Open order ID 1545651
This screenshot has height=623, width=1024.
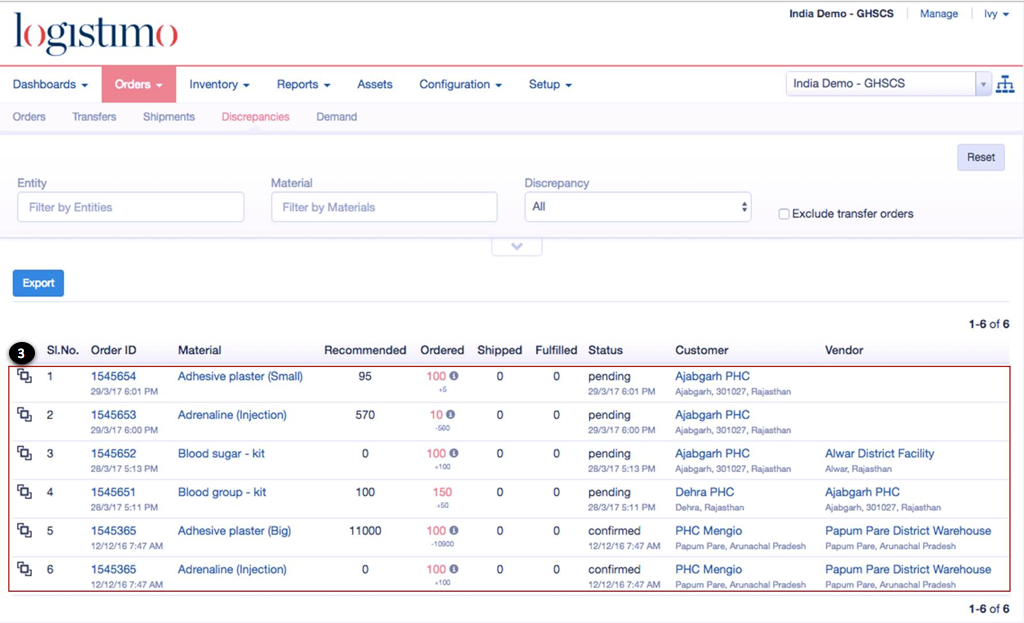tap(114, 492)
